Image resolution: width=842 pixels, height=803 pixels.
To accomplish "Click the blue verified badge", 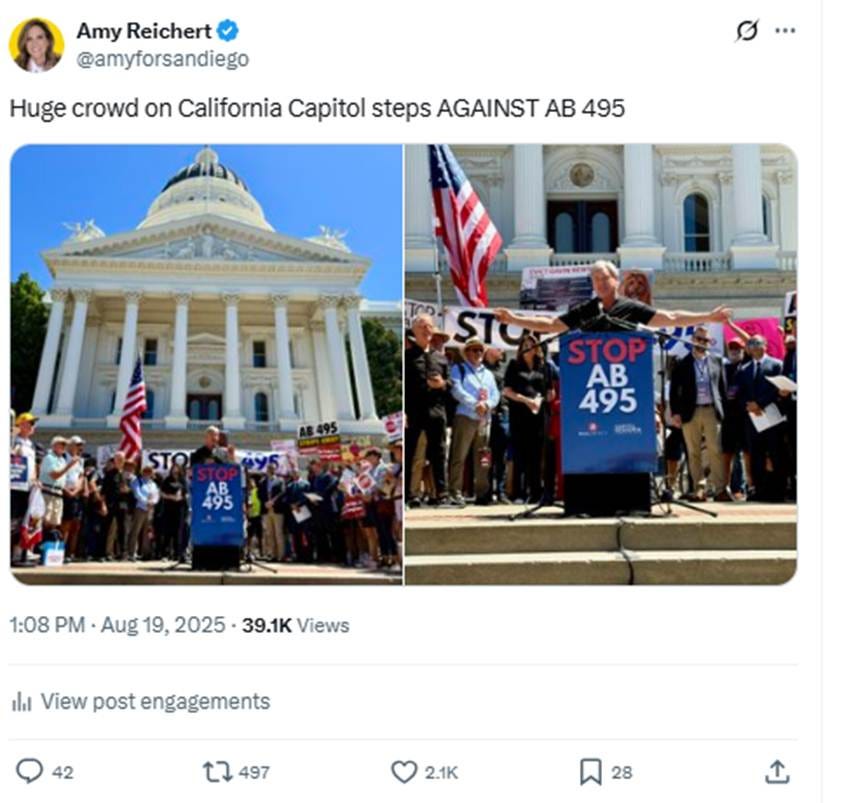I will click(228, 31).
